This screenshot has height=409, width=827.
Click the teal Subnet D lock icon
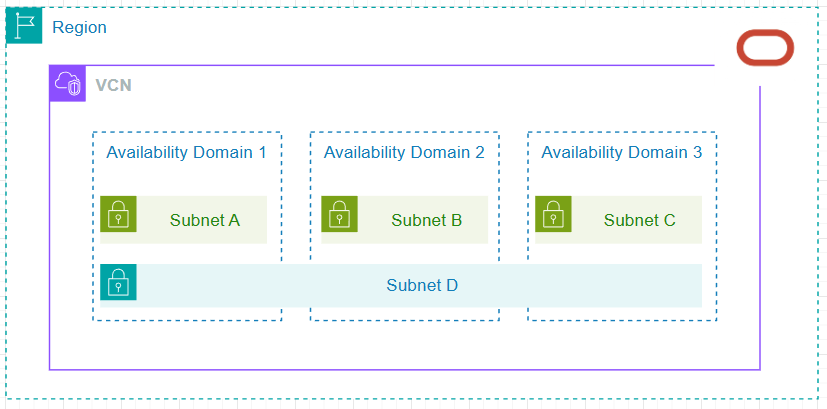pyautogui.click(x=118, y=283)
